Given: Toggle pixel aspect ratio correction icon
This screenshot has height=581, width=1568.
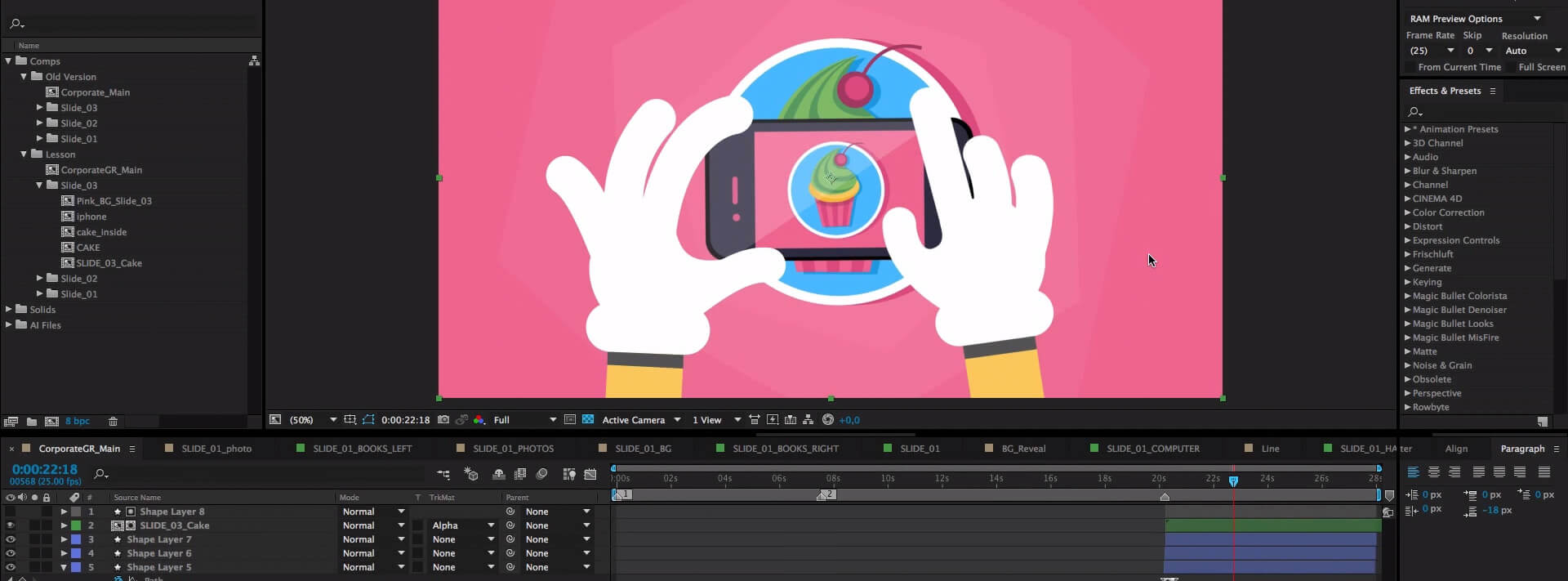Looking at the screenshot, I should (755, 420).
